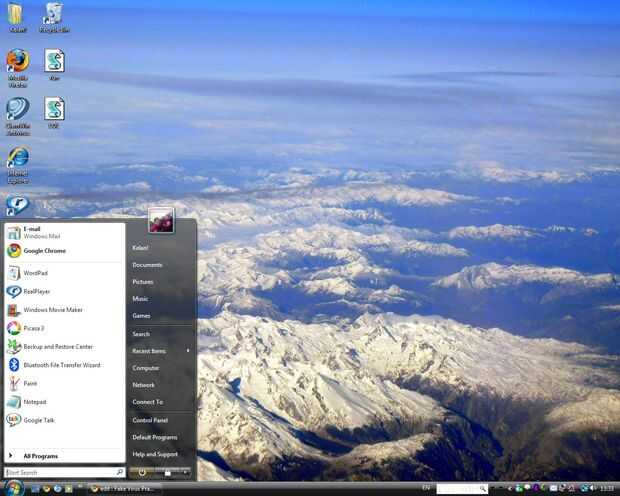Launch Picasa 3 from the Start menu

[x=64, y=328]
